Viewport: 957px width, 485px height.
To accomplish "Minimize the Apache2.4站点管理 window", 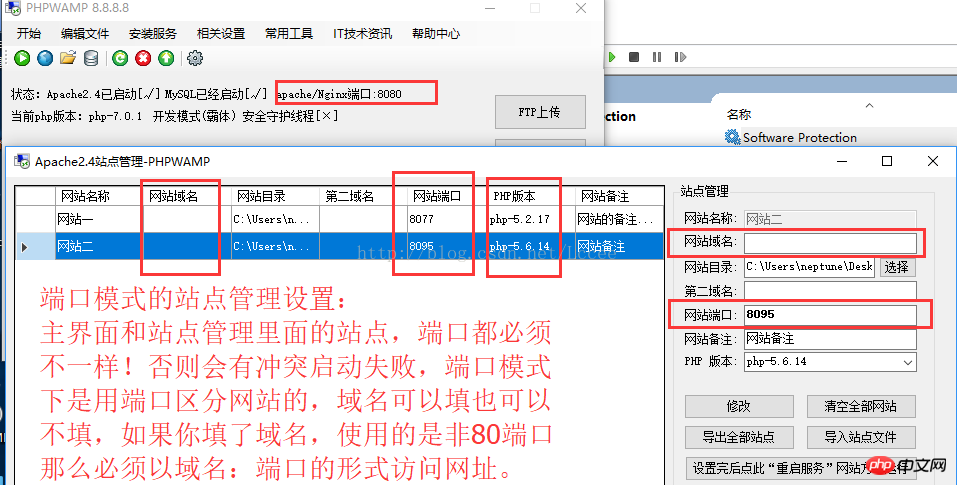I will tap(842, 161).
